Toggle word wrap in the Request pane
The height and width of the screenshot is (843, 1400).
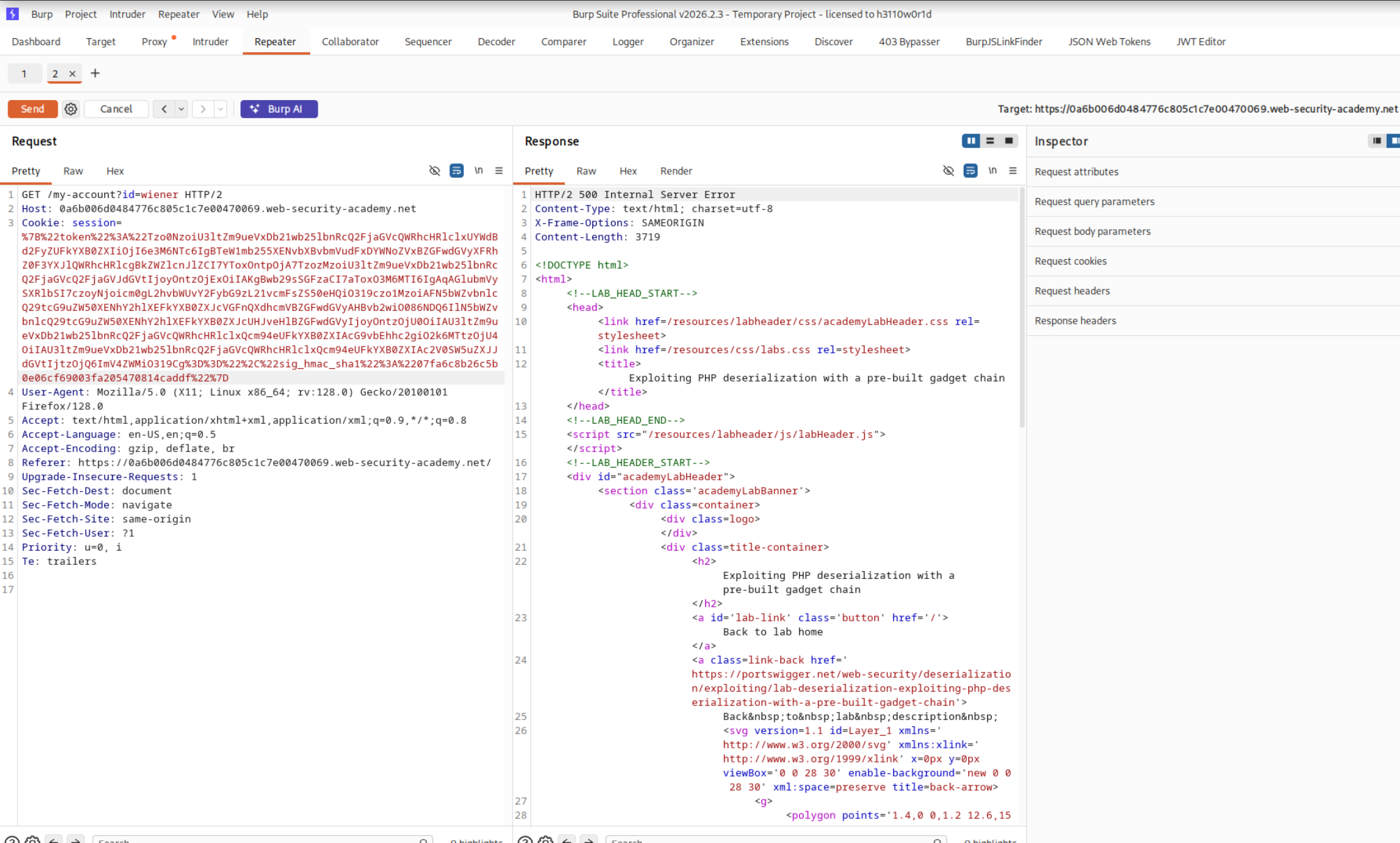(x=457, y=171)
